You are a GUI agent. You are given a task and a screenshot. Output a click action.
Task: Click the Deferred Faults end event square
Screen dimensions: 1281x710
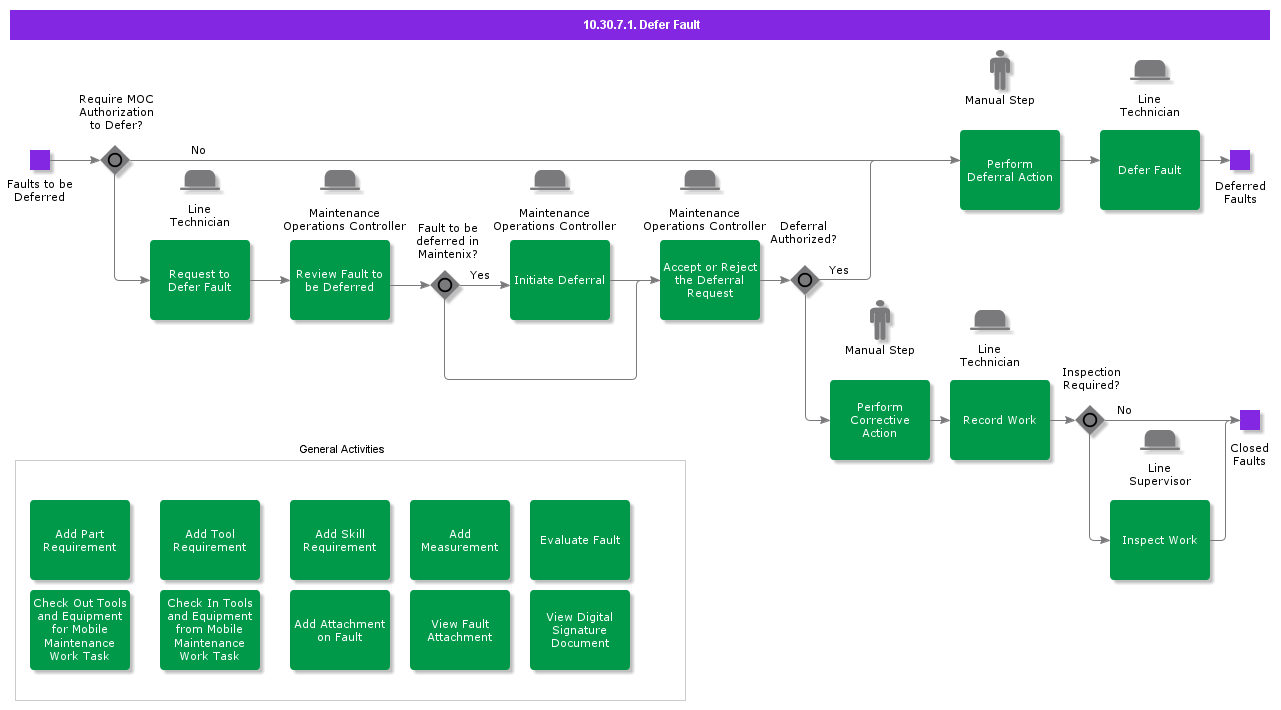1240,160
